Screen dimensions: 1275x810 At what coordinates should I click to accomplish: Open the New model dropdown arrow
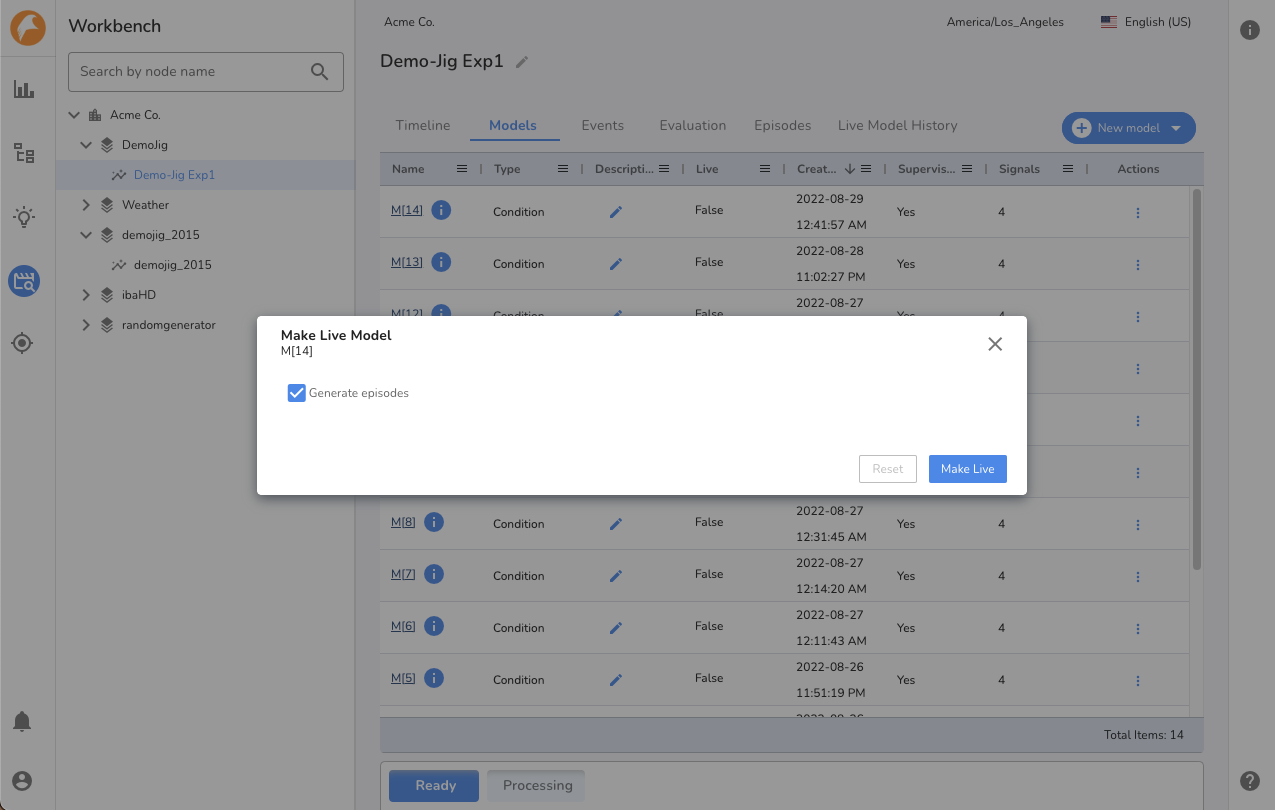pyautogui.click(x=1176, y=128)
